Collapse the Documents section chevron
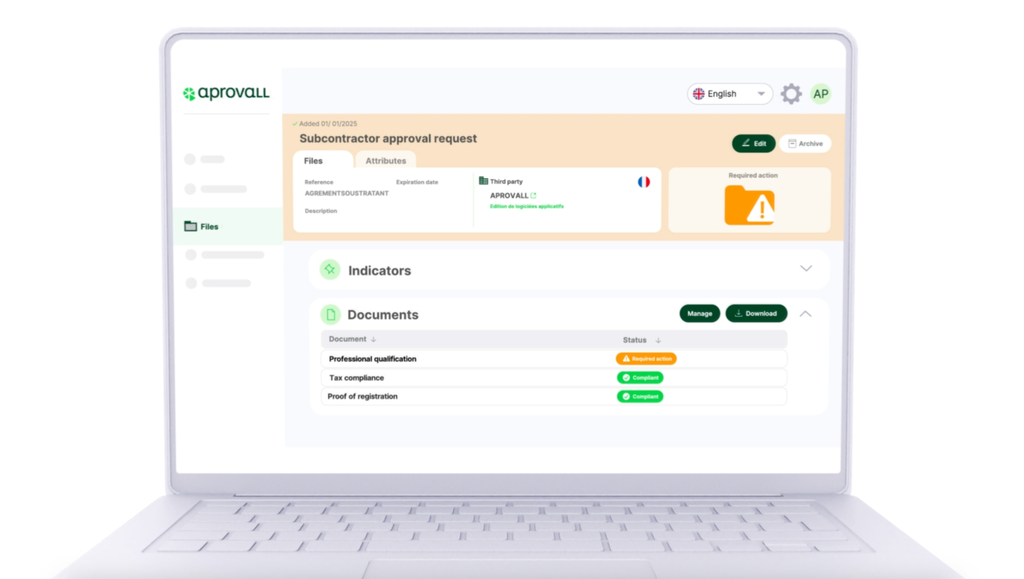This screenshot has width=1024, height=579. [x=806, y=314]
